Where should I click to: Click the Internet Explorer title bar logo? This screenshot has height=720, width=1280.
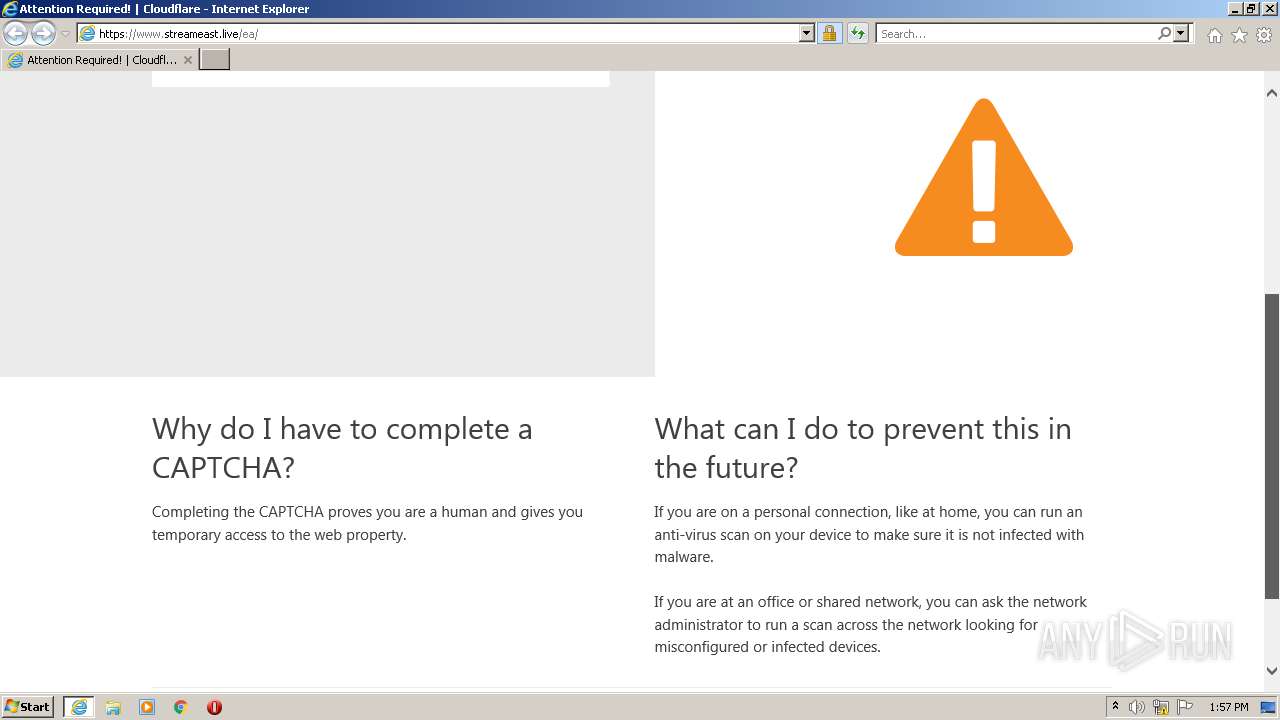10,9
